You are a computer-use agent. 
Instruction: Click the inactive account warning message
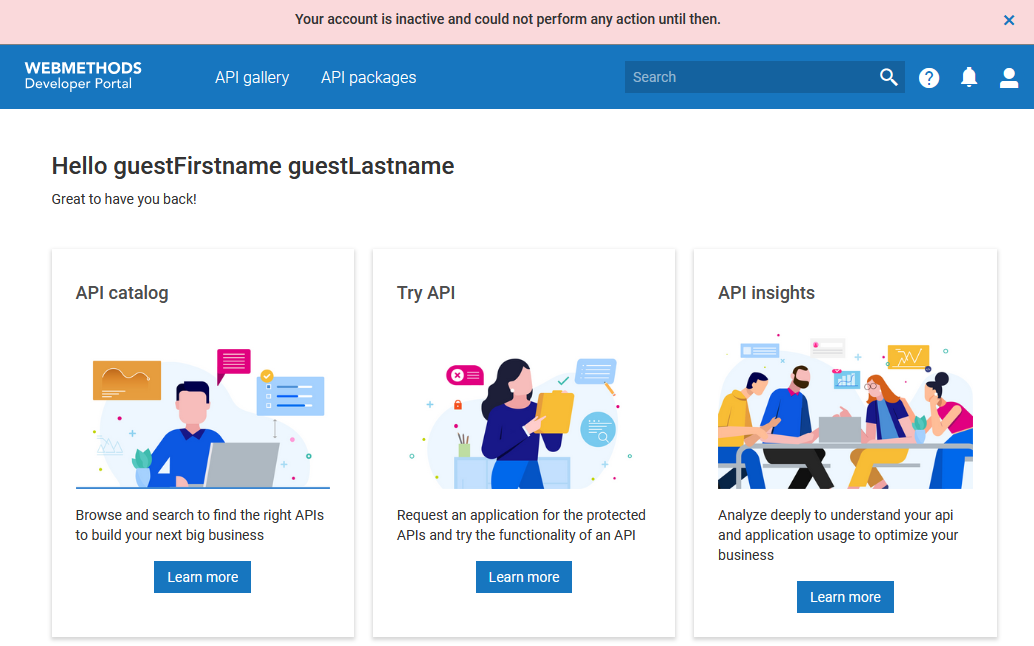507,19
